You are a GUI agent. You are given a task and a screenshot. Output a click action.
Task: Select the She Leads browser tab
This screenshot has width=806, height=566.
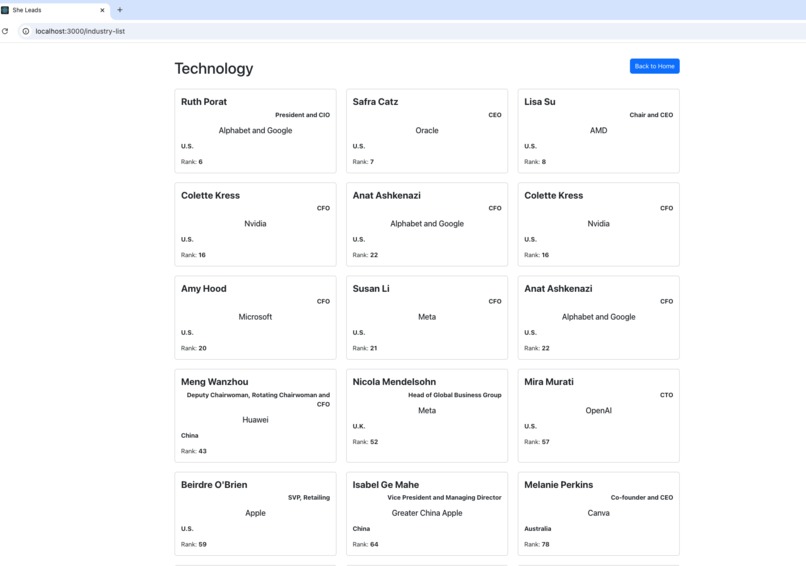click(x=54, y=10)
